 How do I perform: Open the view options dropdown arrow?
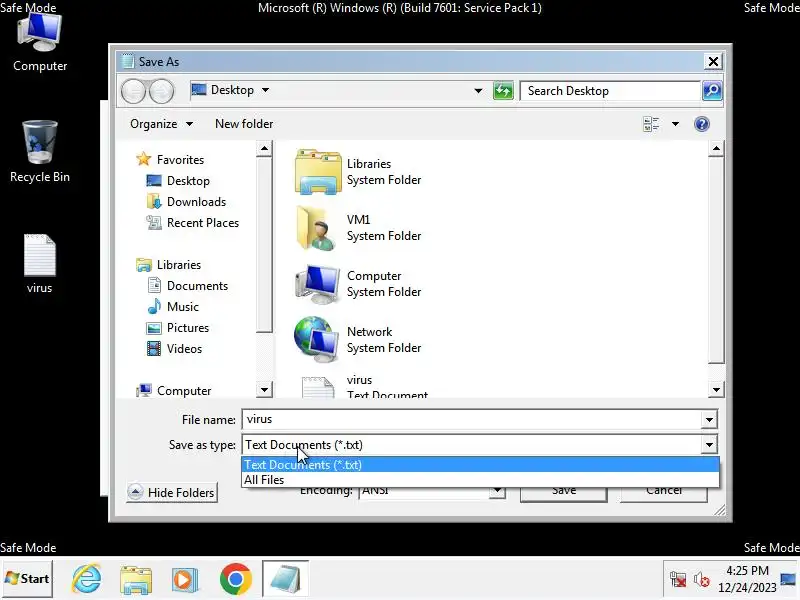(x=675, y=124)
